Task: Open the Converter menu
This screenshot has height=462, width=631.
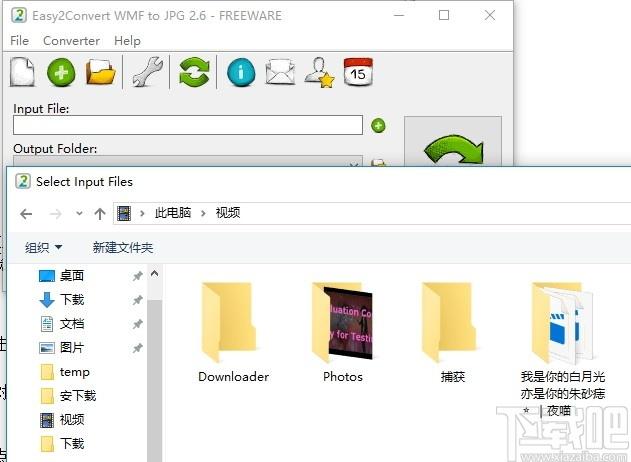Action: click(71, 41)
